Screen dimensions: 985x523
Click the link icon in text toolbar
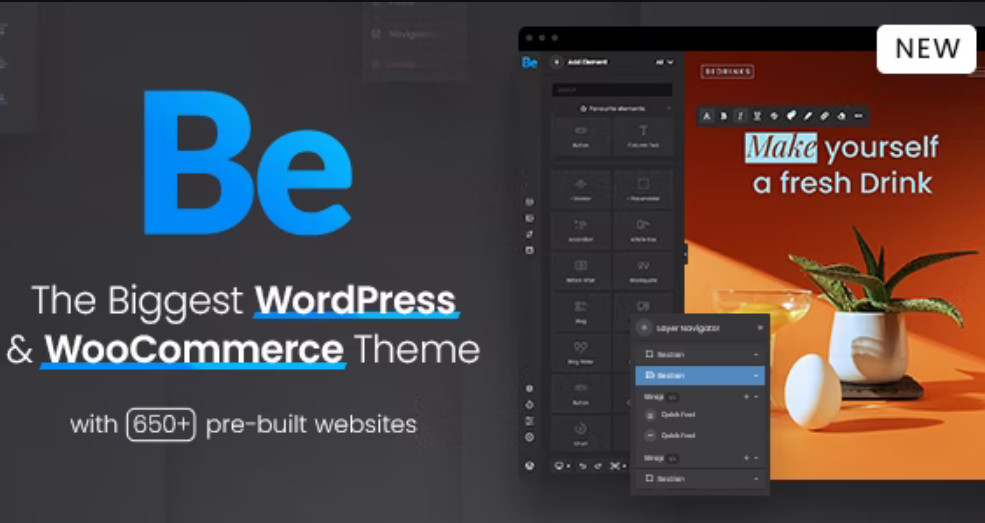tap(825, 116)
